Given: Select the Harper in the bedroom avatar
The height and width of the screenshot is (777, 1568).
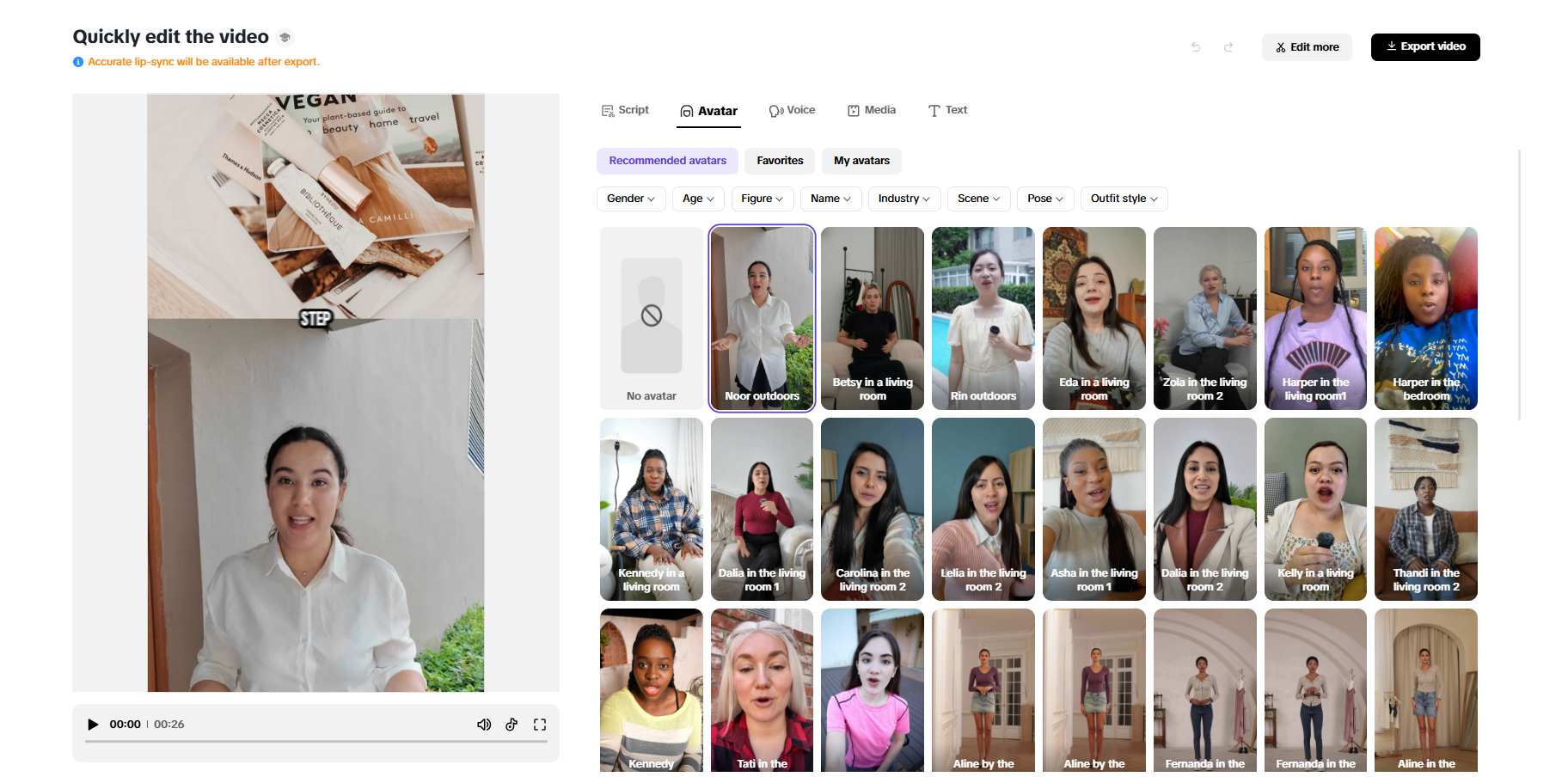Looking at the screenshot, I should point(1425,318).
